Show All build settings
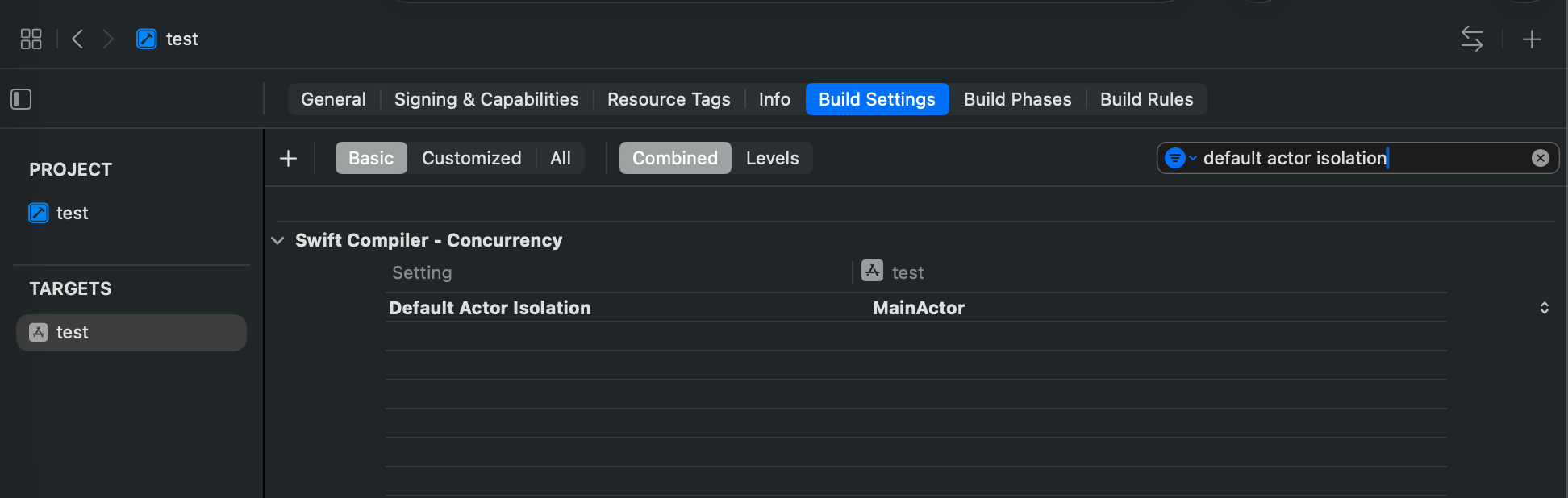 (561, 158)
